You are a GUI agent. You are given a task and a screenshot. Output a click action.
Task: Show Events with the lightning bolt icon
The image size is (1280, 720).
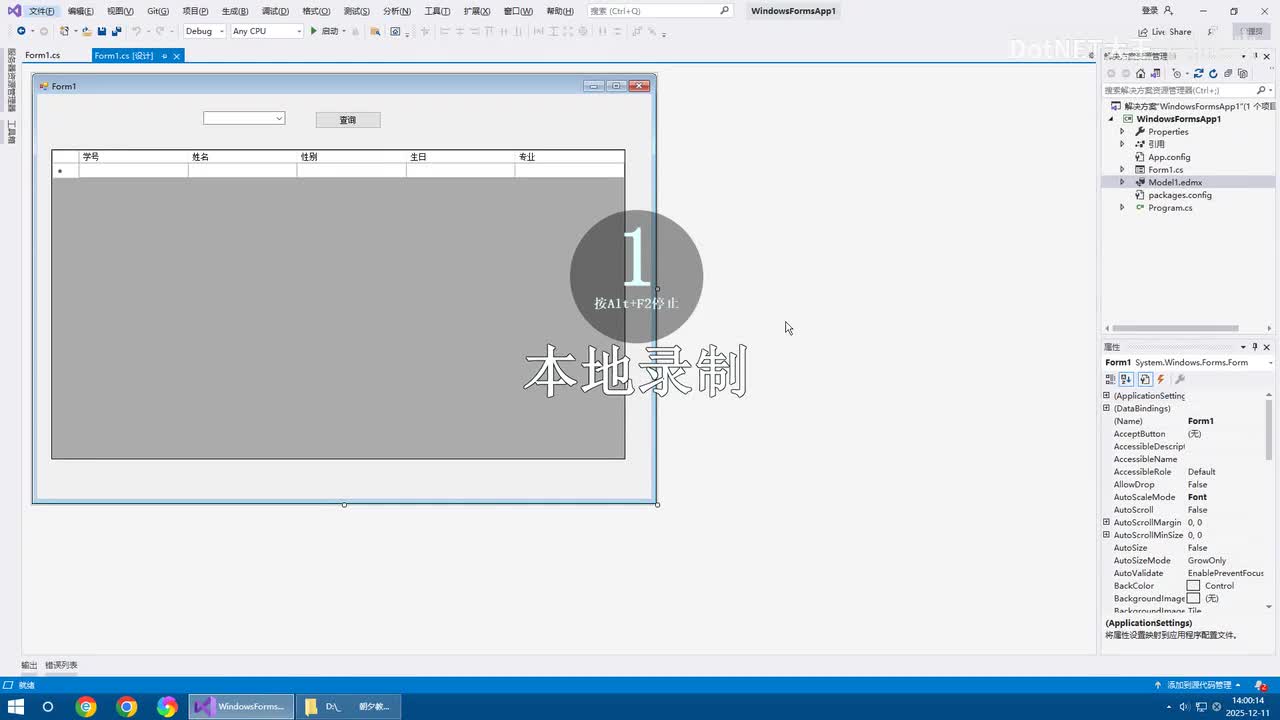(x=1161, y=379)
